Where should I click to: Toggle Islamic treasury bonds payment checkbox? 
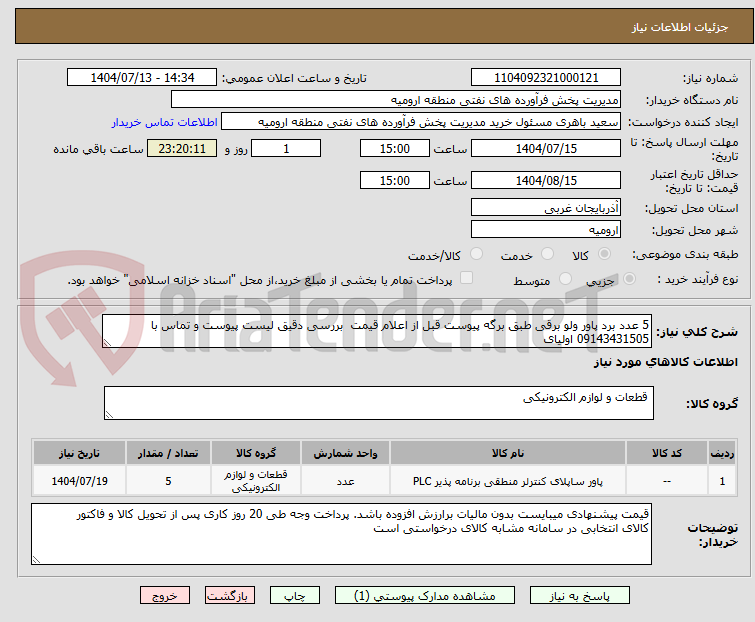coord(466,278)
